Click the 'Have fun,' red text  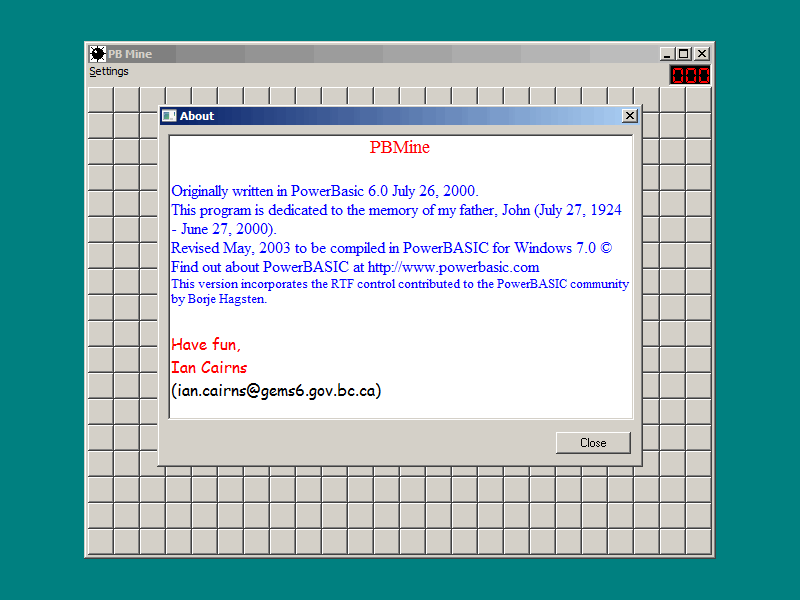(206, 345)
